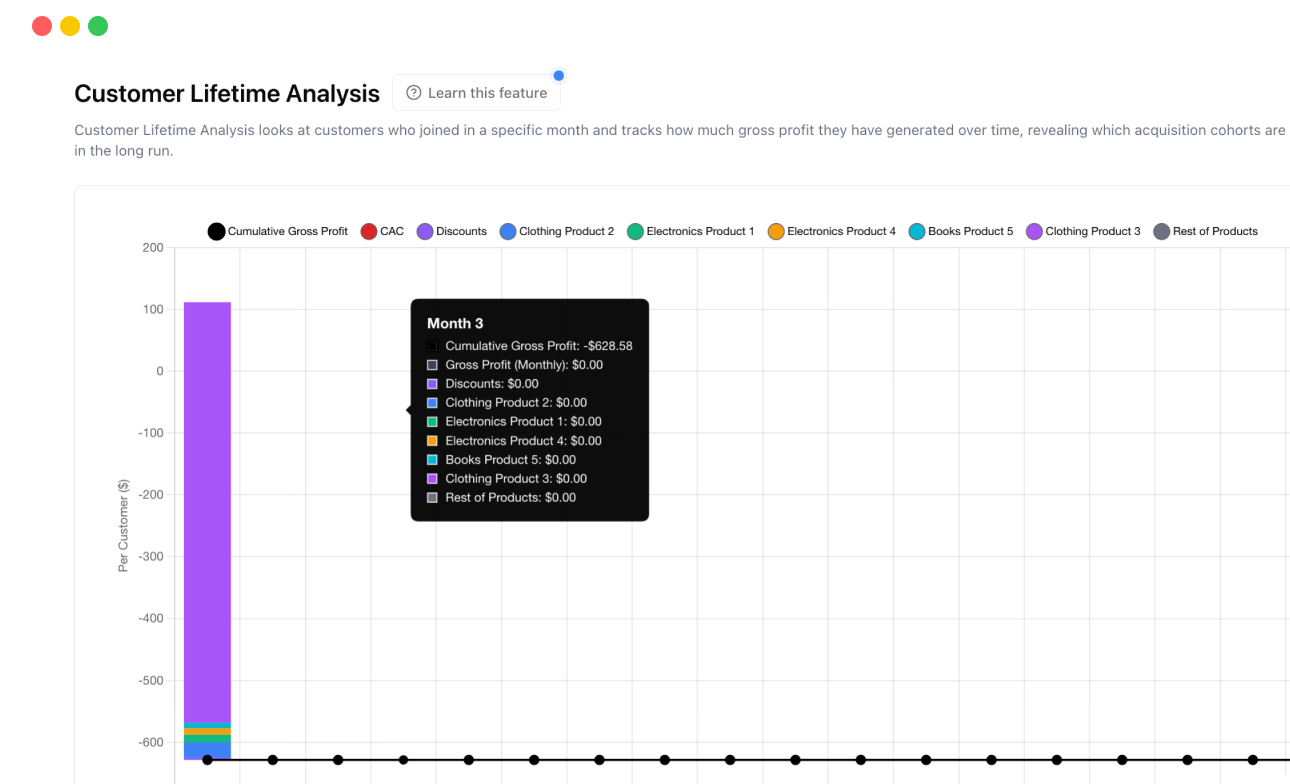Image resolution: width=1290 pixels, height=784 pixels.
Task: Click the tall purple Month 1 bar
Action: click(x=206, y=500)
